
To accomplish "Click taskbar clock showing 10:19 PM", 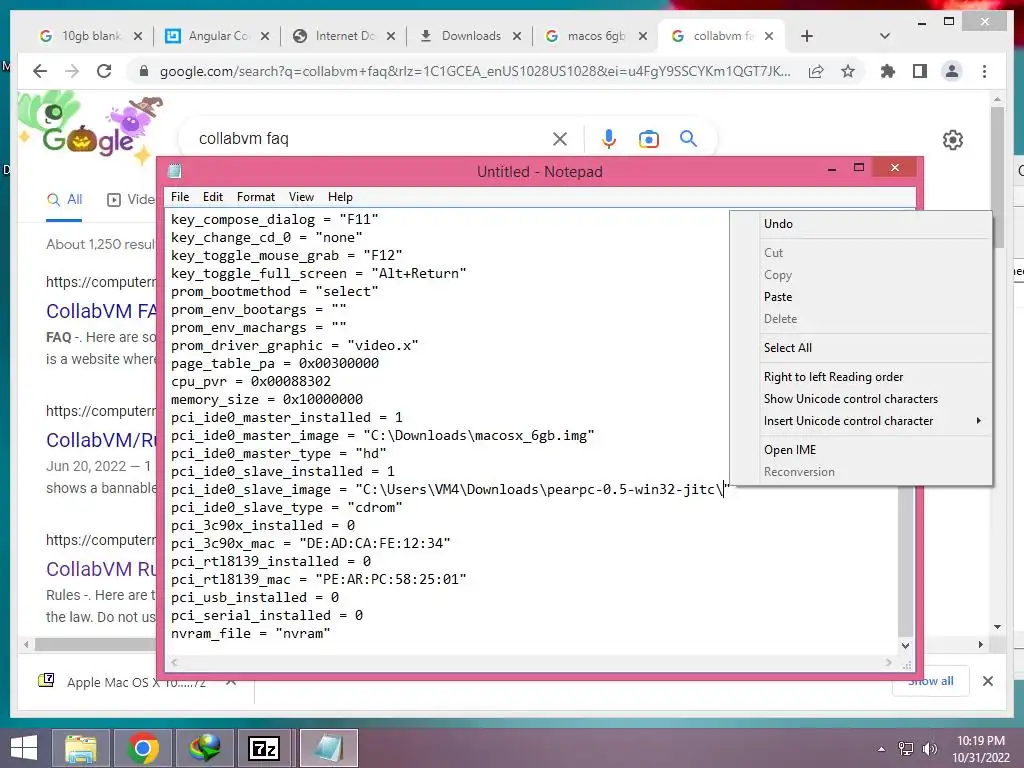I will [x=980, y=748].
